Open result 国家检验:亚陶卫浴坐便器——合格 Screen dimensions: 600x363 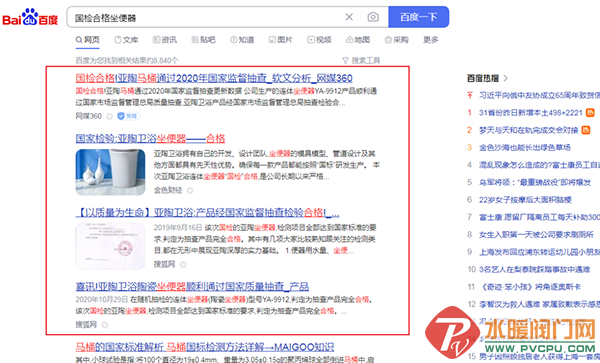click(x=150, y=138)
